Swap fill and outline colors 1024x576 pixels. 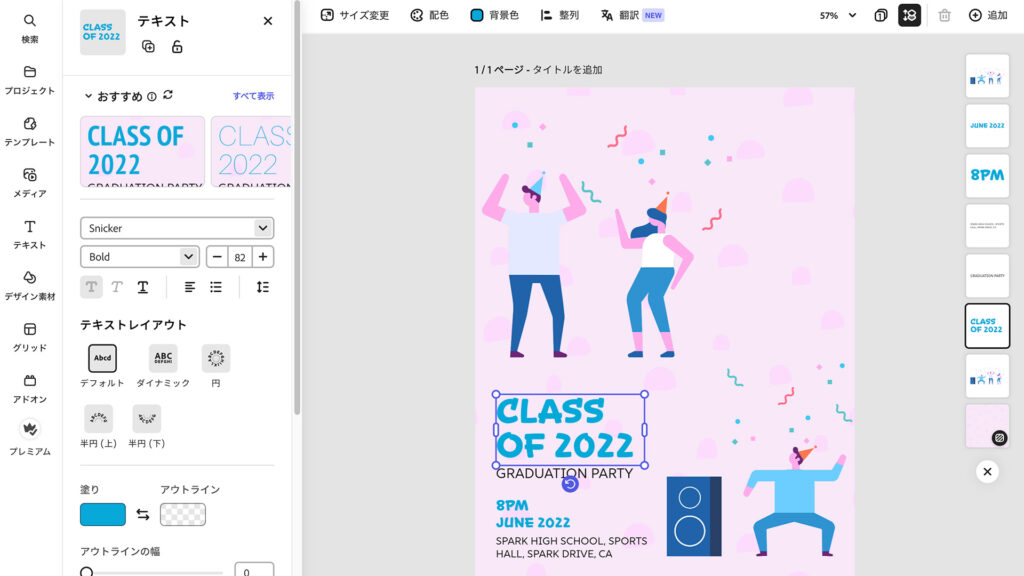(143, 515)
